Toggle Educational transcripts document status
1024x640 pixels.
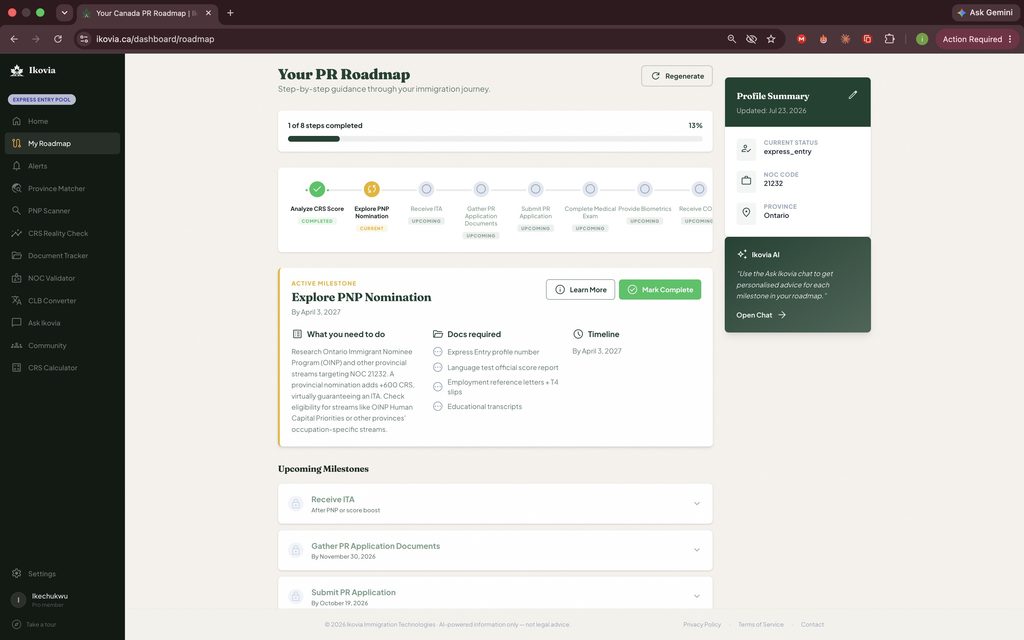(x=438, y=406)
